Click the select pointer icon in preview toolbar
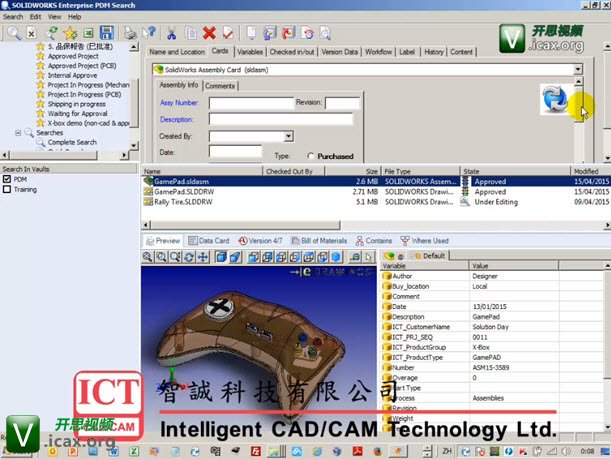Image resolution: width=611 pixels, height=459 pixels. point(369,257)
